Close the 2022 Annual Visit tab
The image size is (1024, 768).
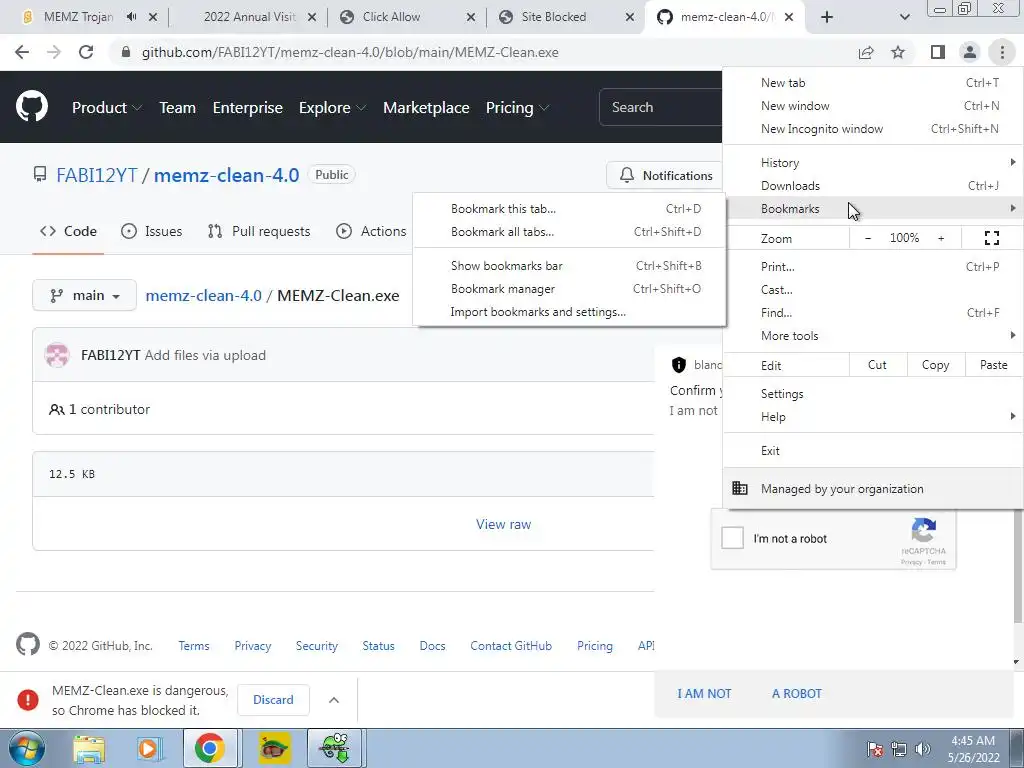coord(312,17)
